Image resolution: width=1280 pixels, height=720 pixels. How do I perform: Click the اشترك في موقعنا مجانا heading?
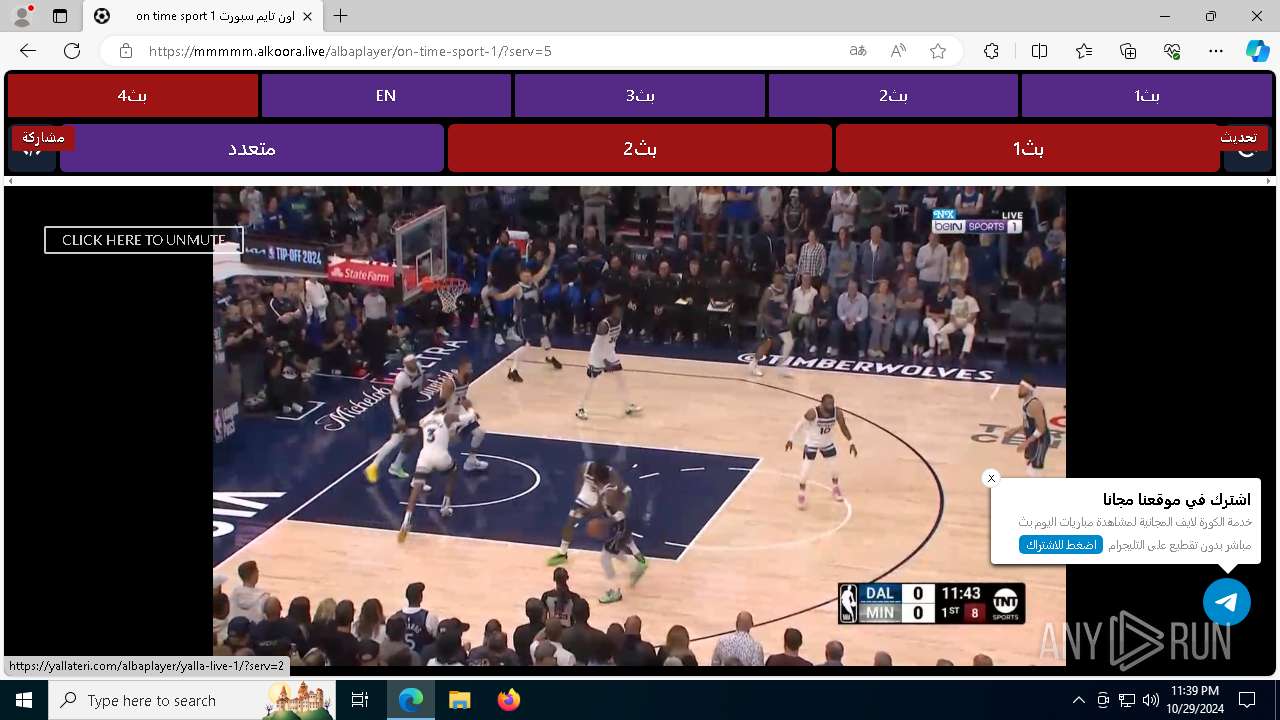(1177, 499)
